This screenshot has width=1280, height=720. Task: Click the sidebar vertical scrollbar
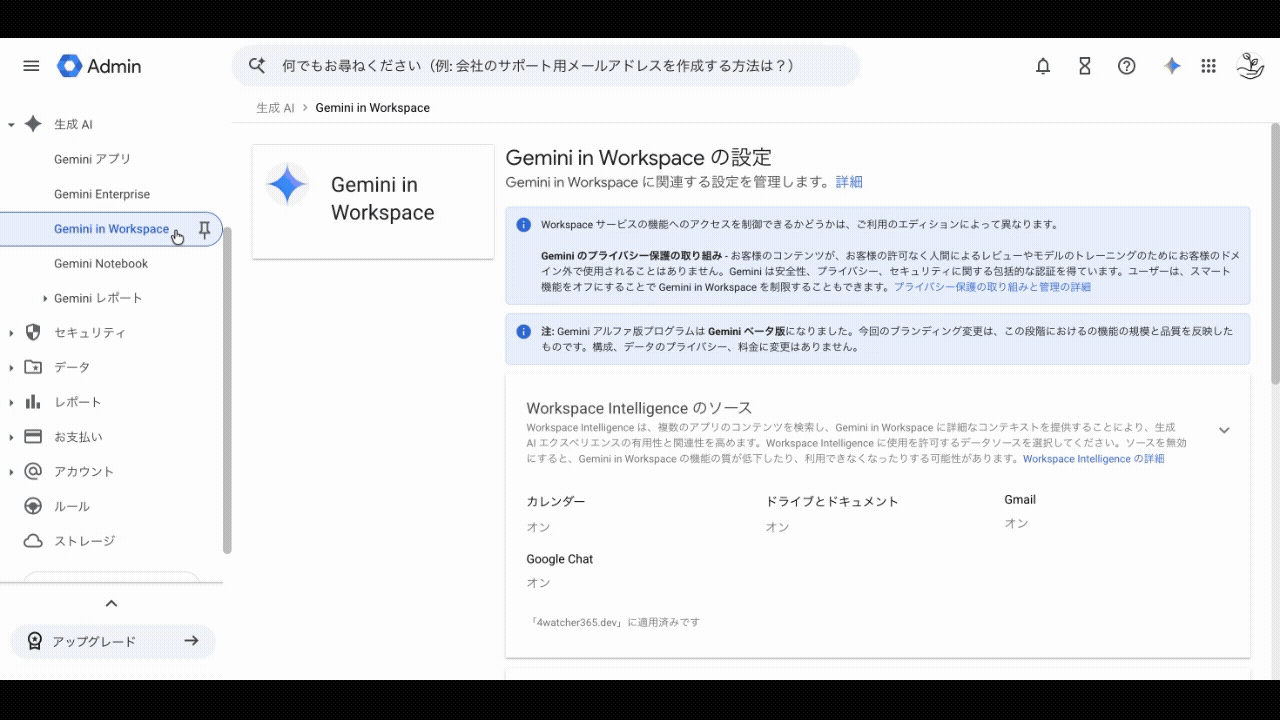click(x=227, y=390)
